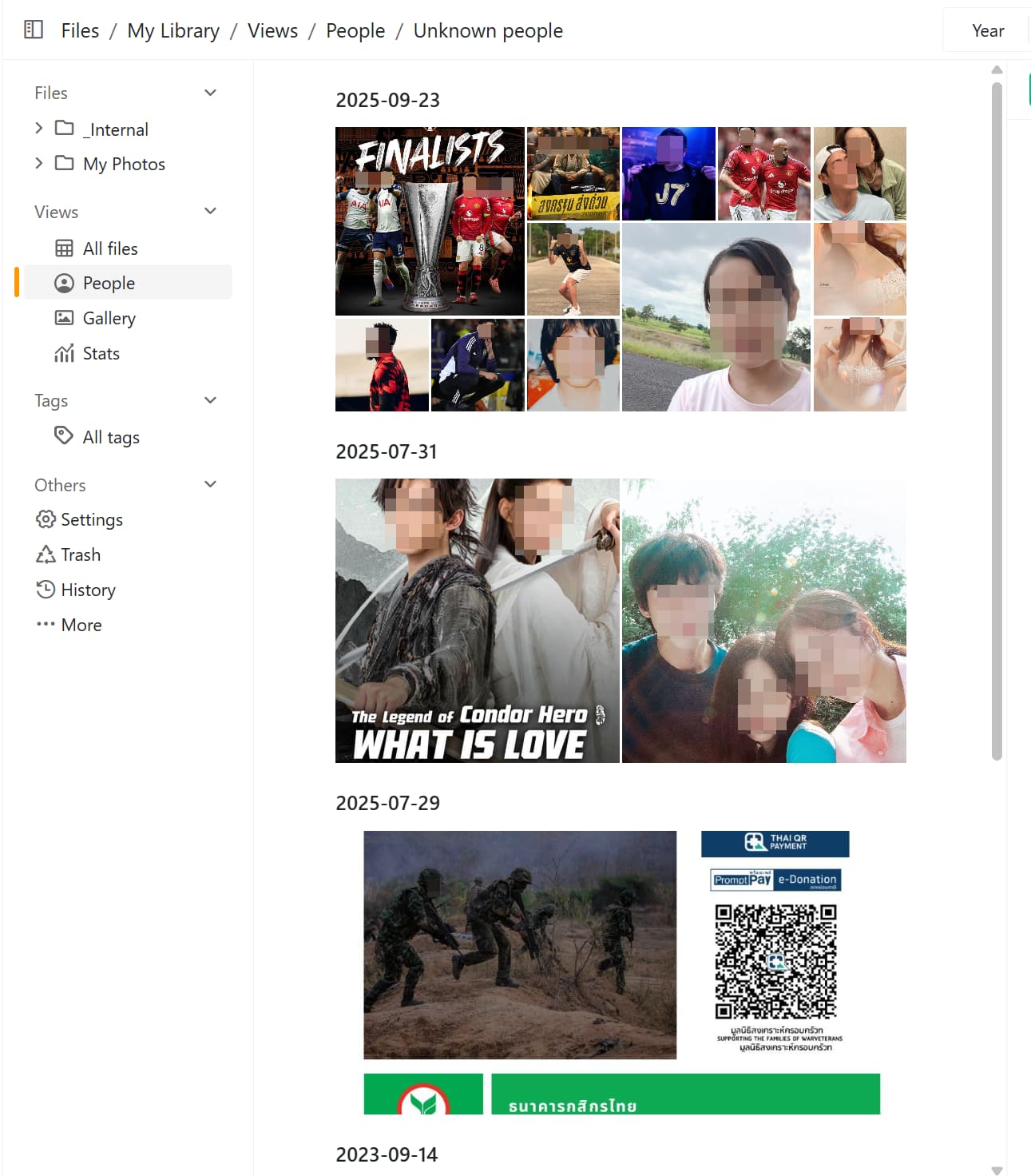1031x1176 pixels.
Task: Click the People view person icon
Action: (x=64, y=284)
